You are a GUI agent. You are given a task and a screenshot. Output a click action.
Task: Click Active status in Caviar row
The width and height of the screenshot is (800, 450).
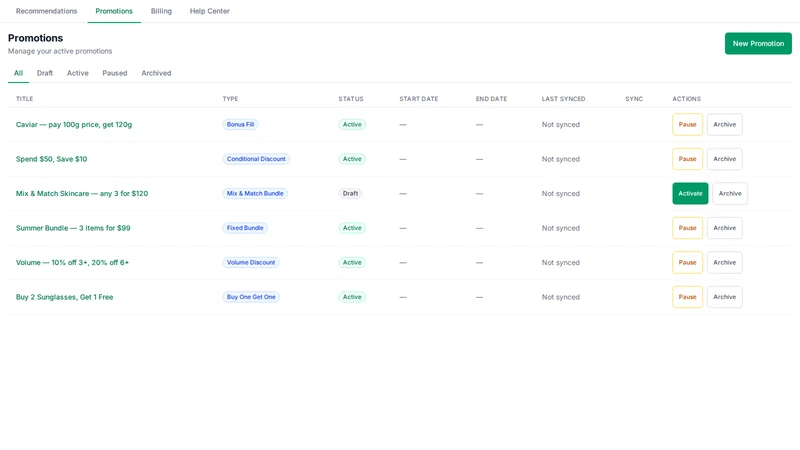352,124
